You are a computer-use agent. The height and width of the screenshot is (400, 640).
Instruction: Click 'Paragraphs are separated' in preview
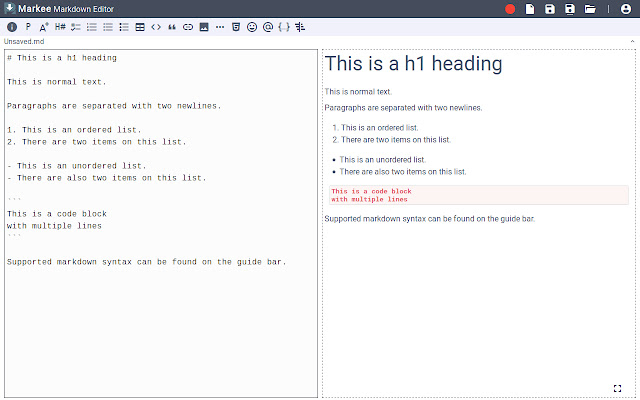point(403,108)
